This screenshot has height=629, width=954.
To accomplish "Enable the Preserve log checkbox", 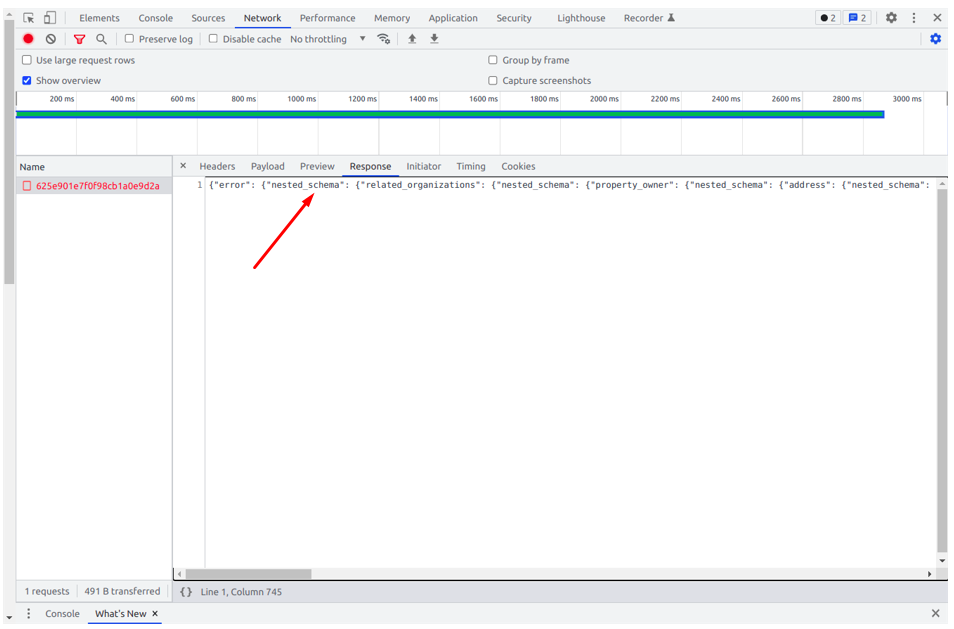I will [x=129, y=39].
